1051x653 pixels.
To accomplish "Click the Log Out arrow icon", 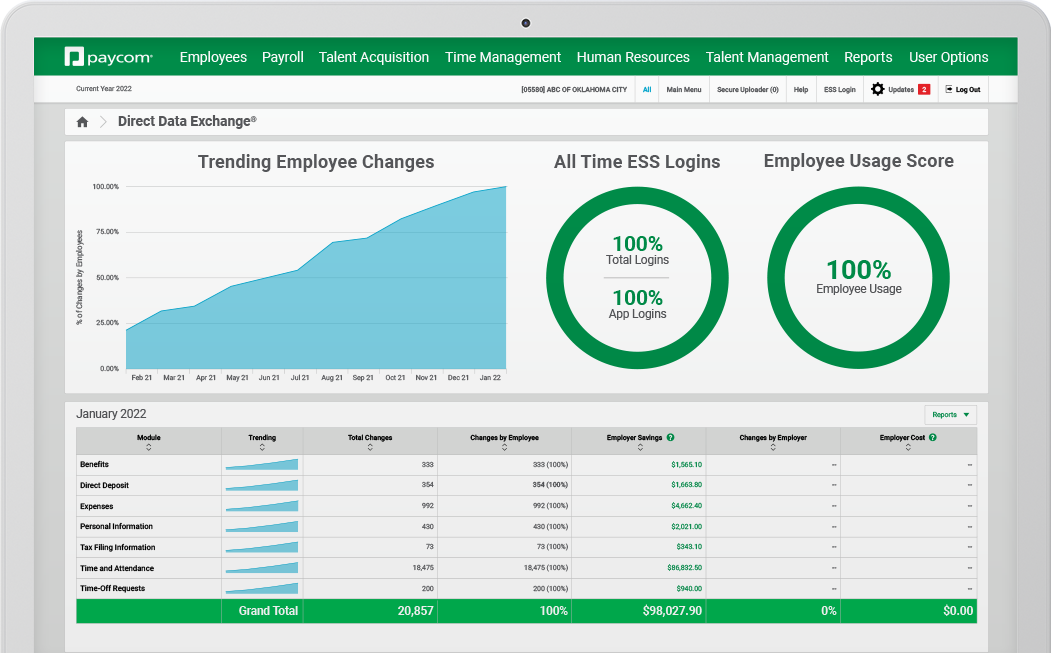I will (x=948, y=89).
